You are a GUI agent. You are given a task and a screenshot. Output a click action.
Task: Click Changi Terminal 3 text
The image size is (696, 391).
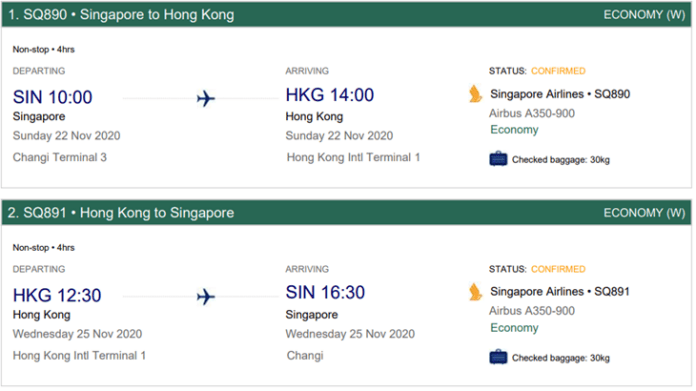click(x=59, y=157)
